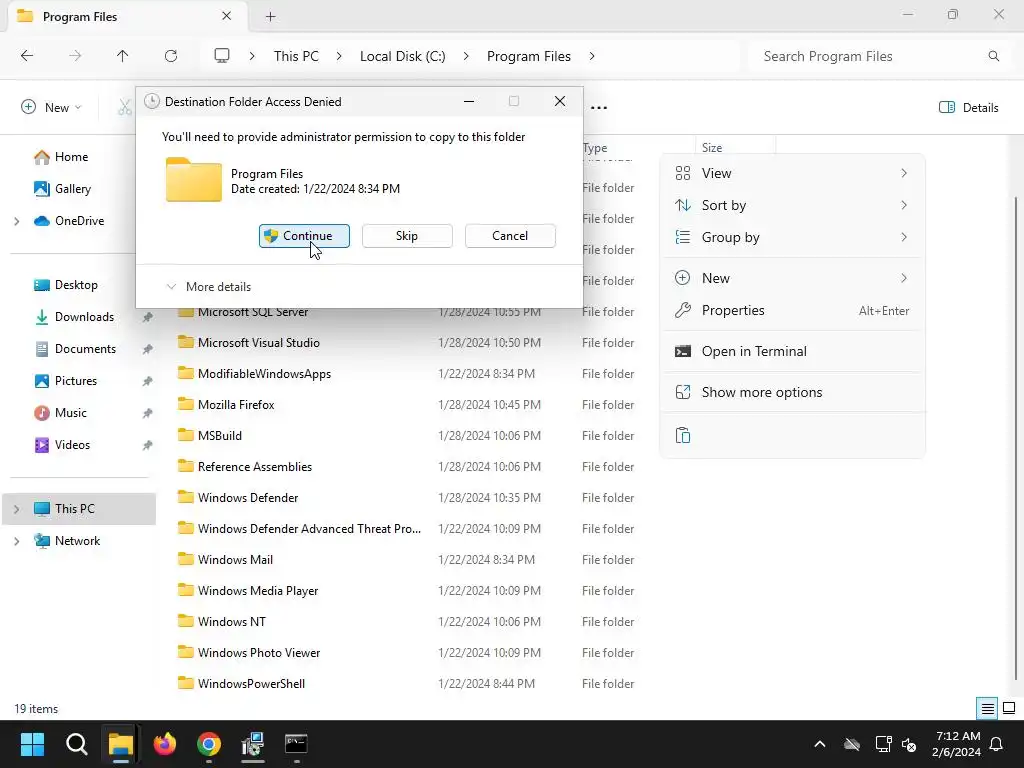Open the Group by submenu
The image size is (1024, 768).
click(x=792, y=237)
